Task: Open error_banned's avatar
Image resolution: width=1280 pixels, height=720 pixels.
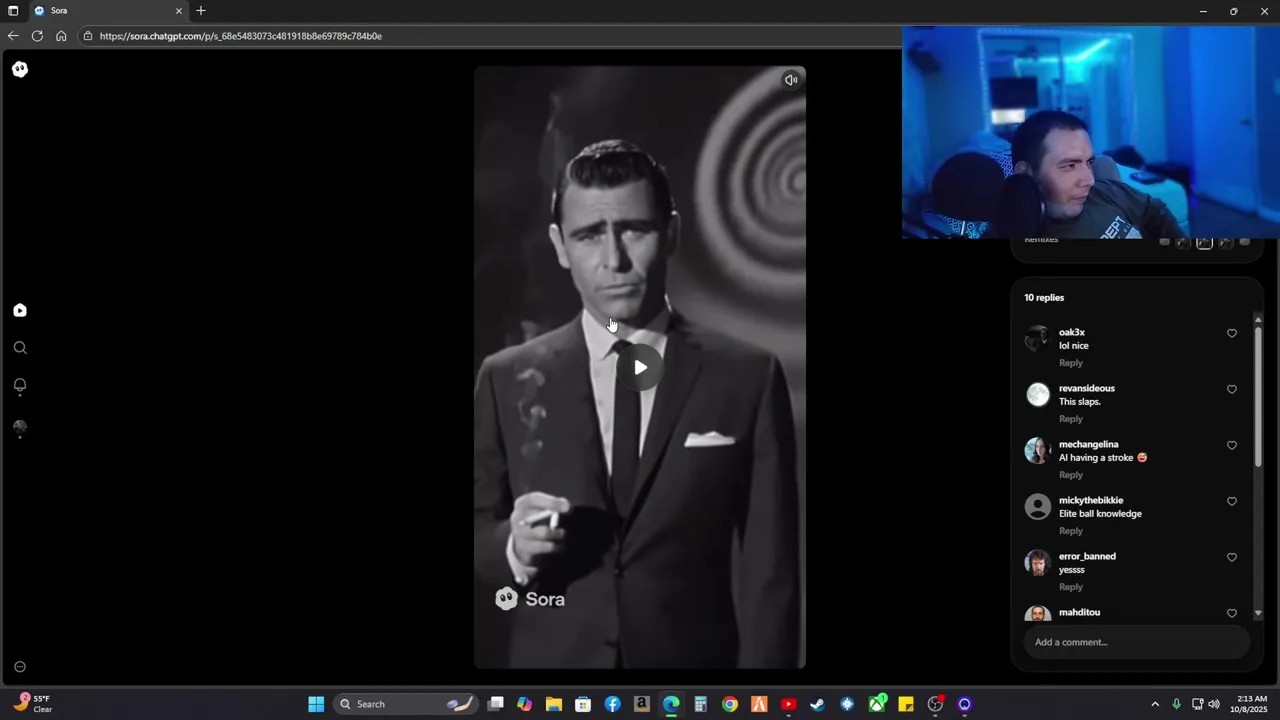Action: [x=1038, y=563]
